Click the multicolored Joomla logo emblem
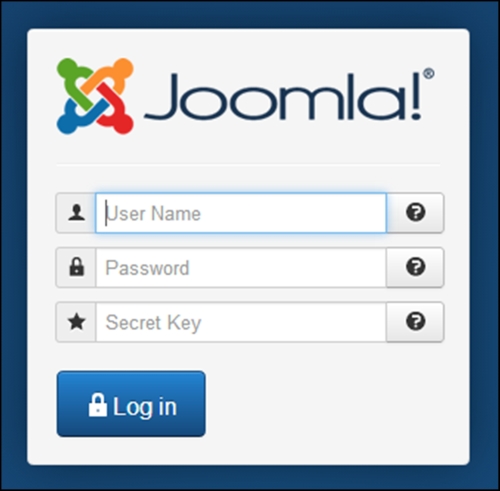Image resolution: width=500 pixels, height=491 pixels. 95,96
